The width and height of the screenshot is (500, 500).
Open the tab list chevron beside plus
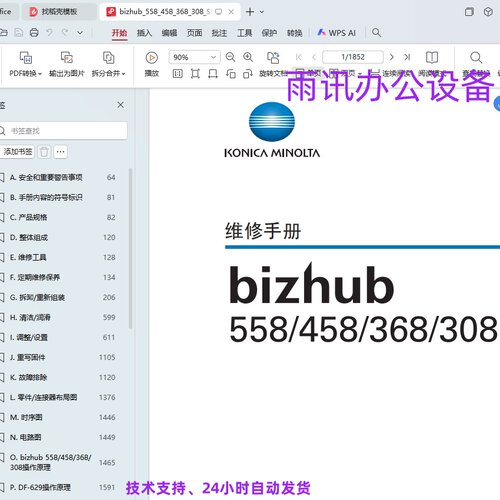point(262,12)
